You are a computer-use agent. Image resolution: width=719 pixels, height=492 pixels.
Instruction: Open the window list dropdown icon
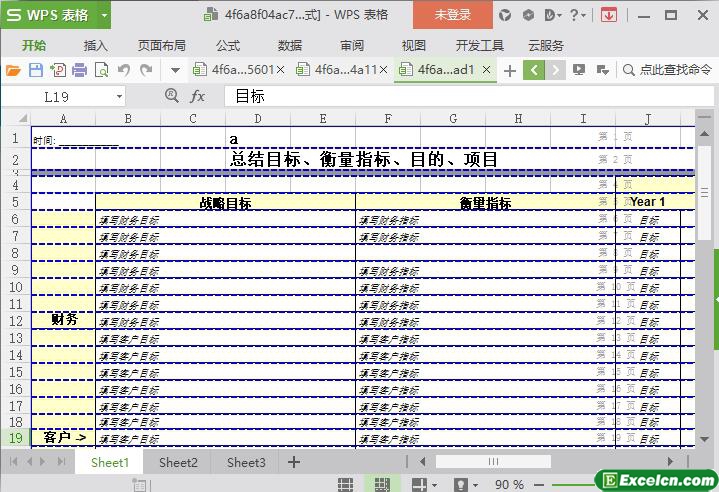point(603,70)
